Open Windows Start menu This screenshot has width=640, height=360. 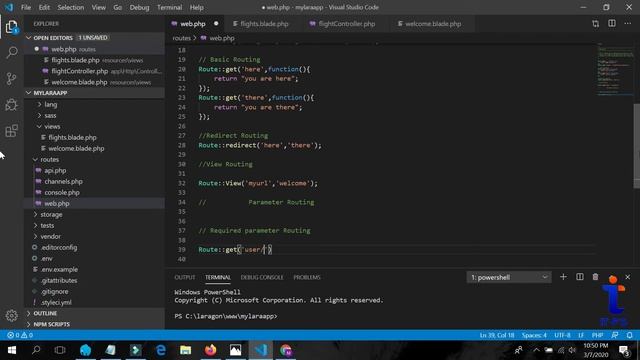[x=11, y=350]
